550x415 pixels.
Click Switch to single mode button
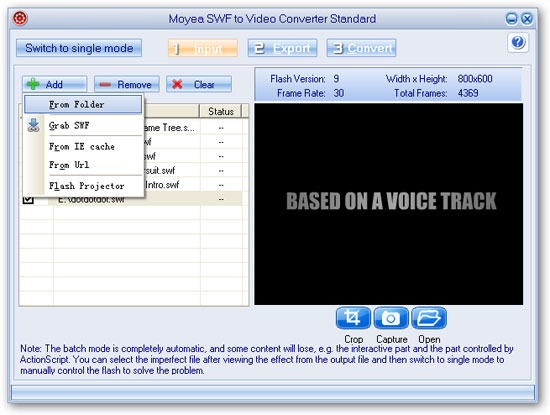click(79, 48)
